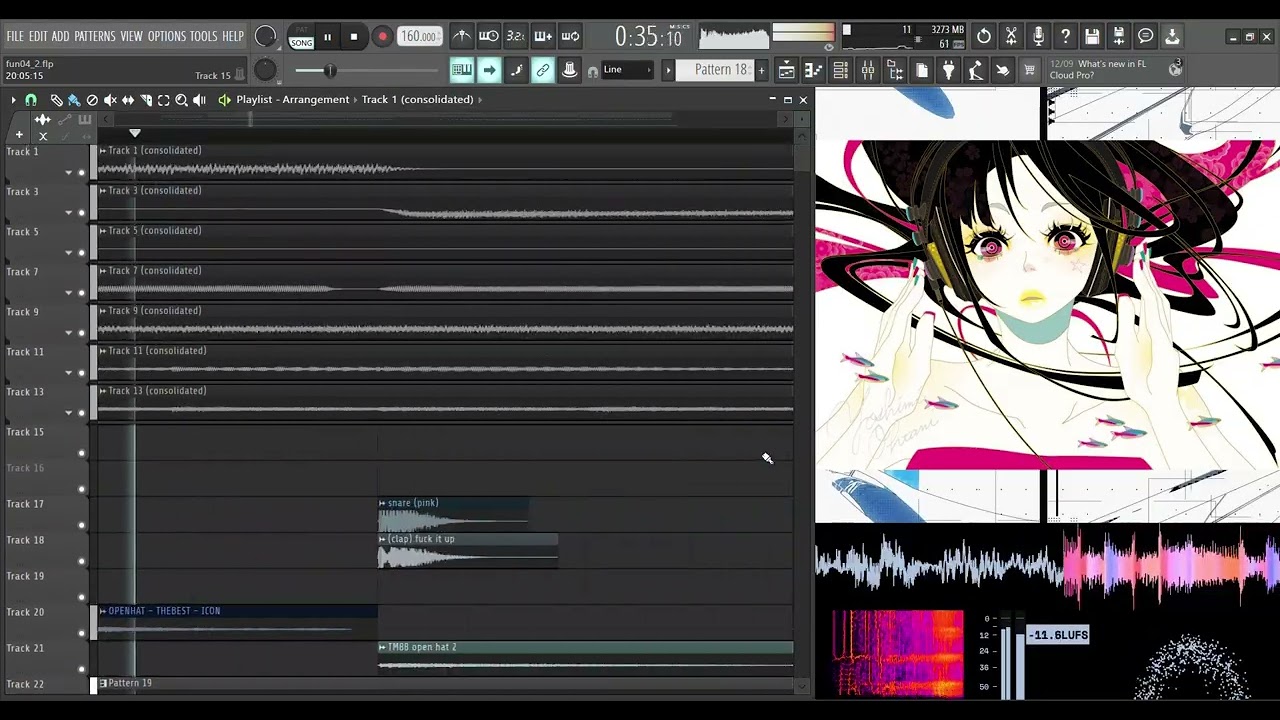Click the 160.000 tempo field
This screenshot has width=1280, height=720.
[x=419, y=37]
